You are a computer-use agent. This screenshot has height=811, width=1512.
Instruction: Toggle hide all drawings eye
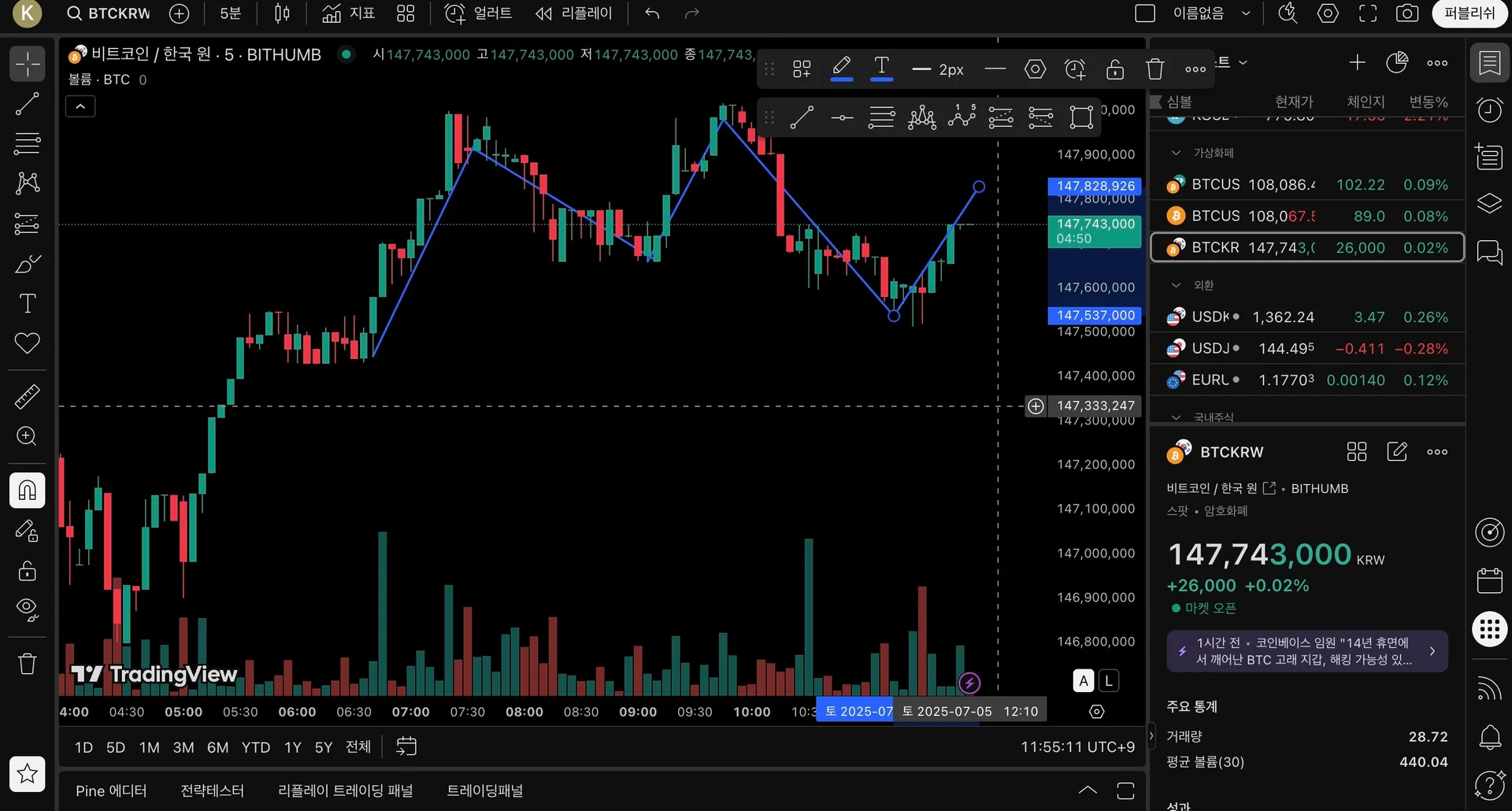28,610
